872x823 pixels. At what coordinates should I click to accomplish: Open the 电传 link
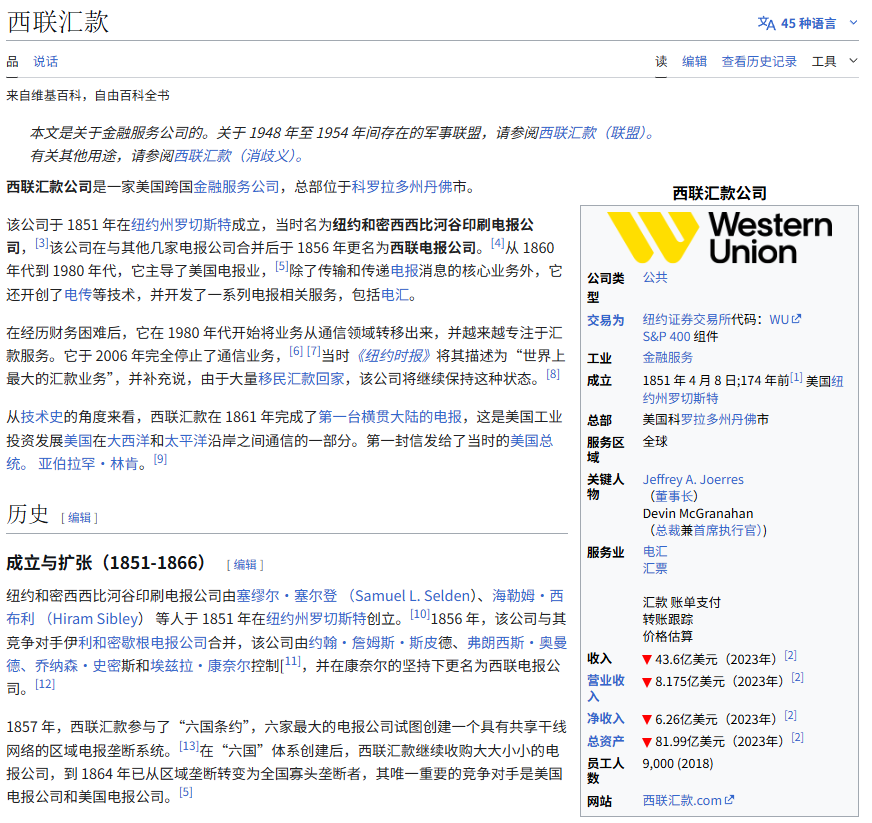tap(78, 295)
